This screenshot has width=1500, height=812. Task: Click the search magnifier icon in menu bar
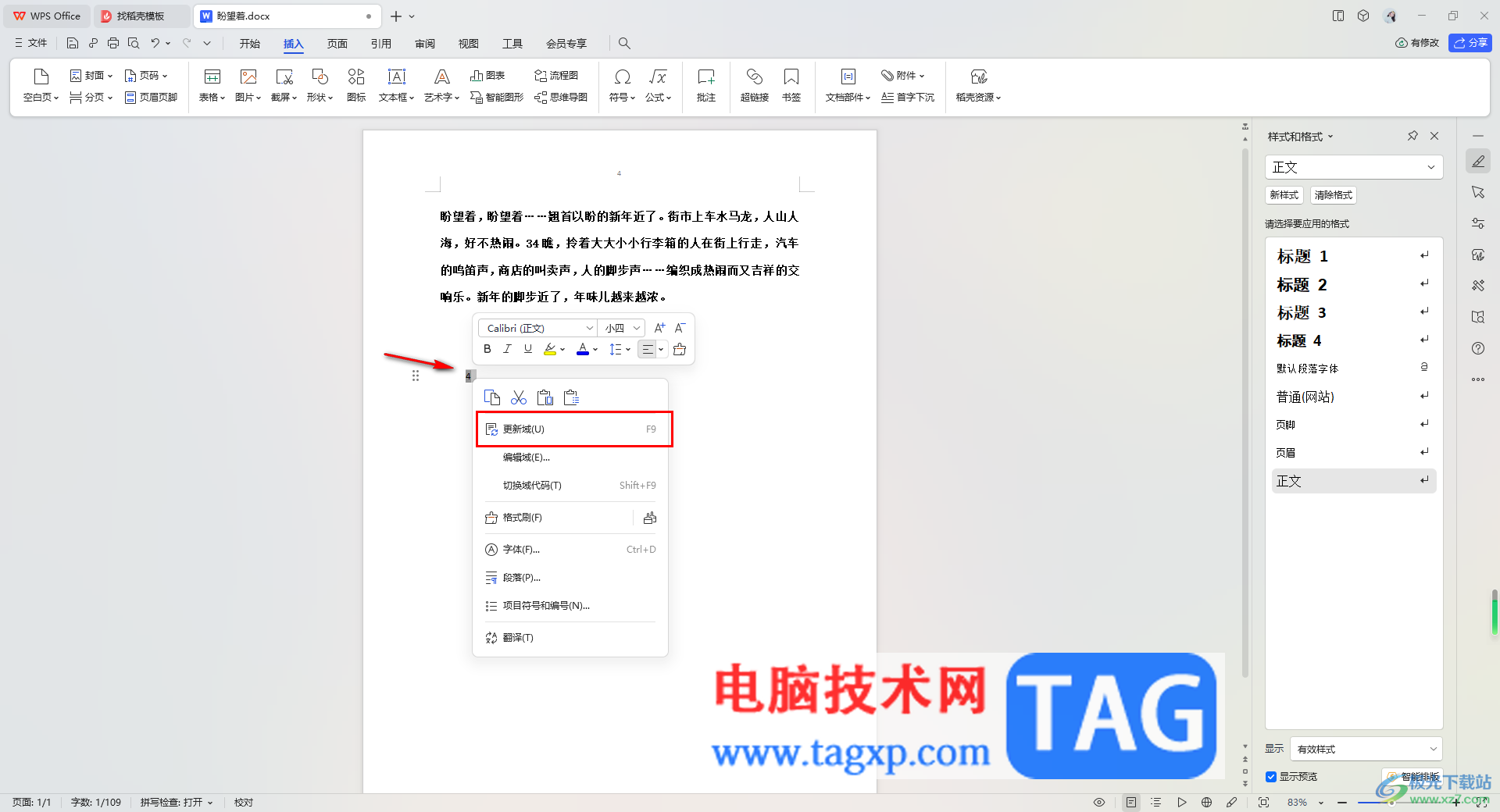[624, 44]
